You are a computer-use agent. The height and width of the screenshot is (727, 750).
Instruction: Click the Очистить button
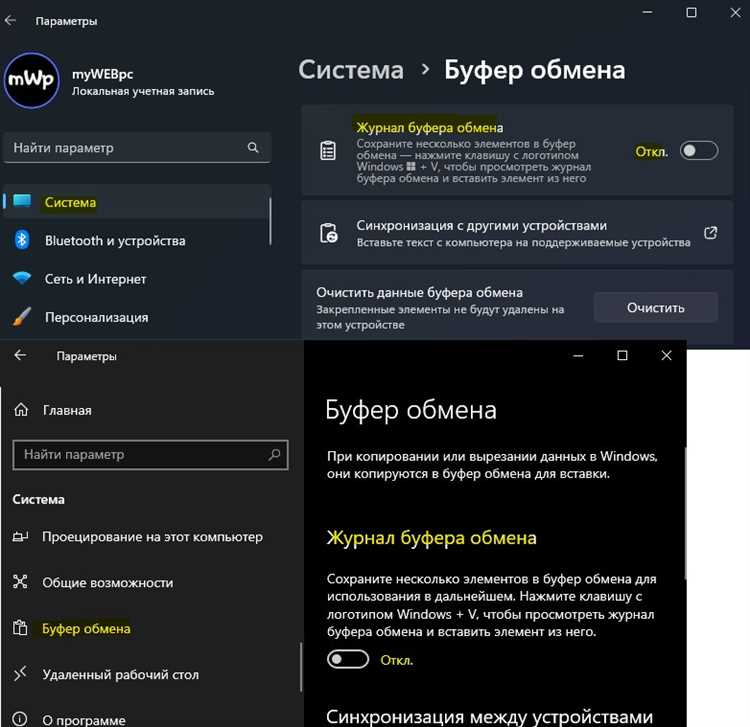pyautogui.click(x=655, y=308)
